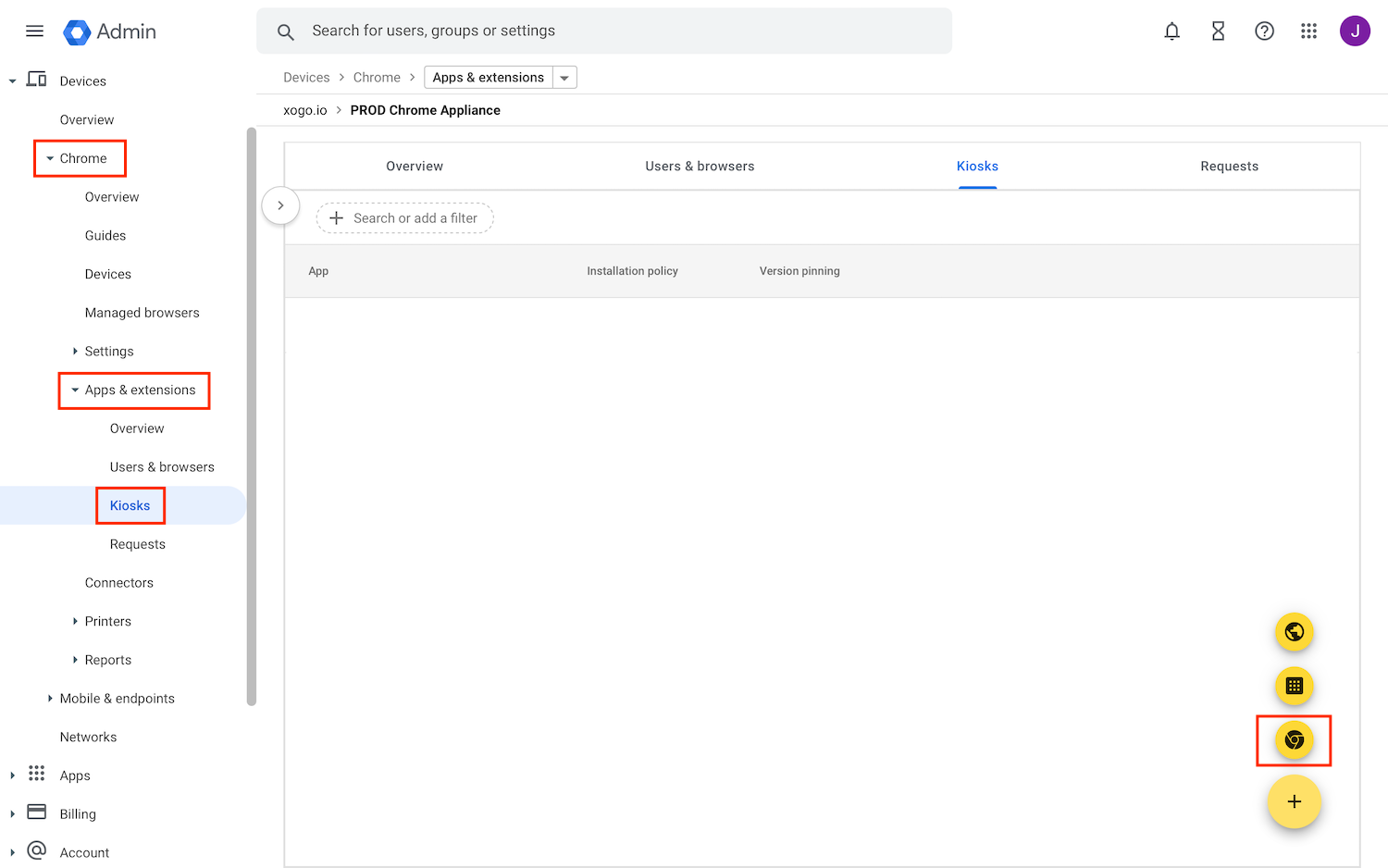Click Search or add a filter field
The image size is (1388, 868).
(404, 217)
